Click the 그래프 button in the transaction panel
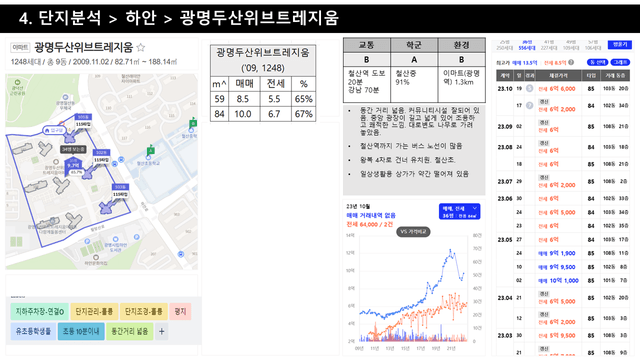The height and width of the screenshot is (360, 640). tap(620, 62)
